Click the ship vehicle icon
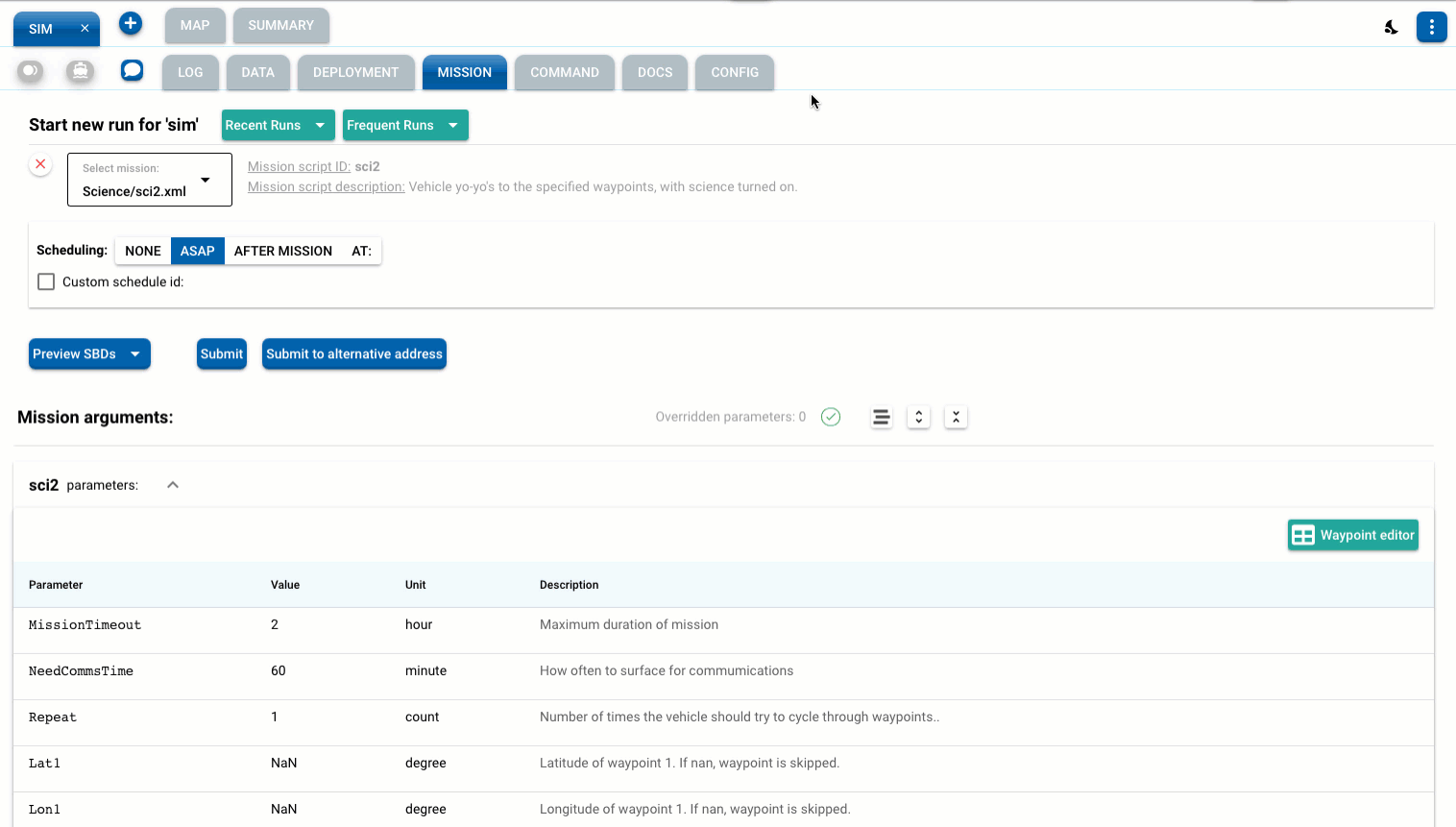Image resolution: width=1456 pixels, height=827 pixels. [x=81, y=71]
